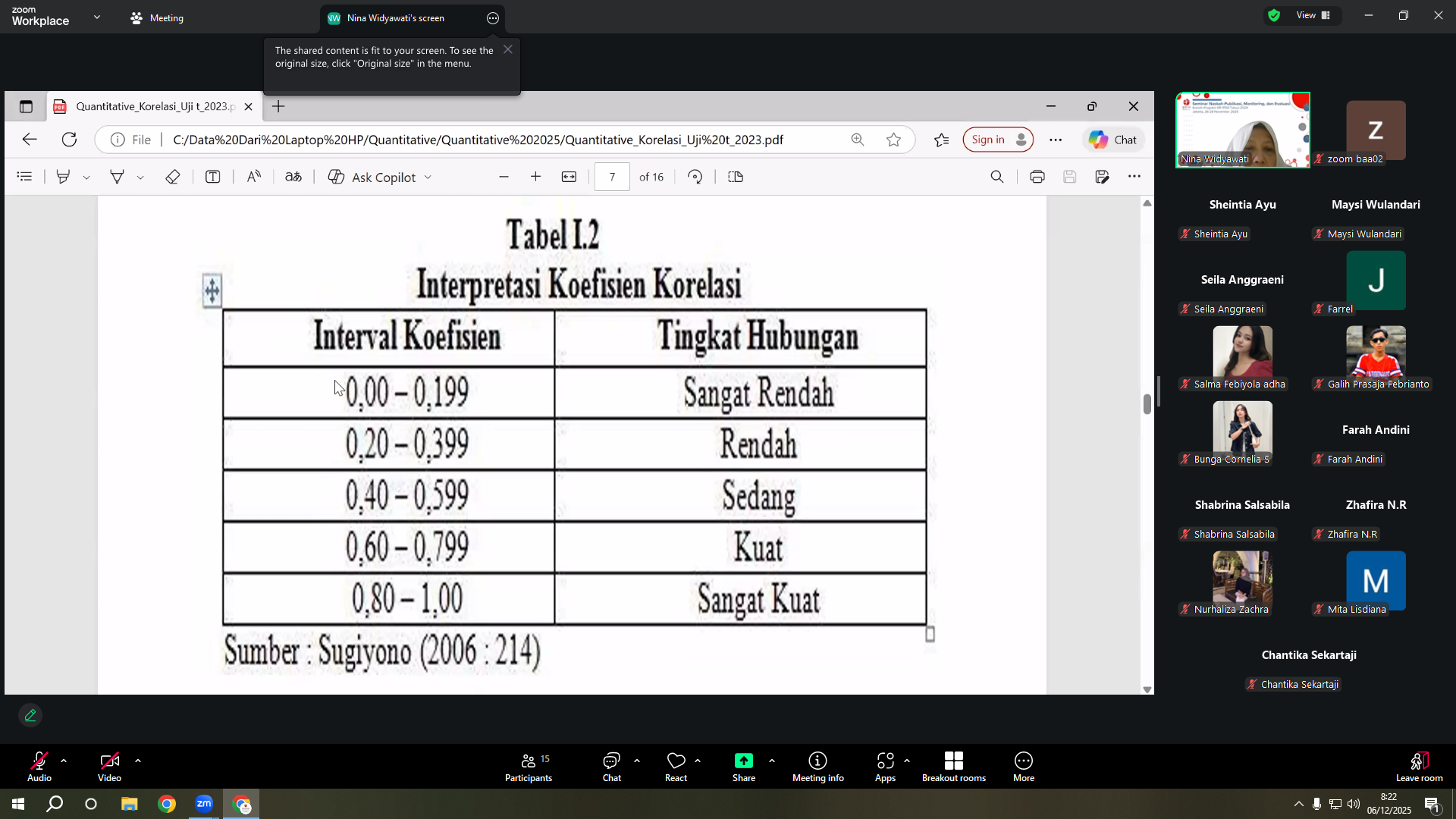Click the translate icon in PDF toolbar
This screenshot has height=819, width=1456.
click(x=293, y=177)
